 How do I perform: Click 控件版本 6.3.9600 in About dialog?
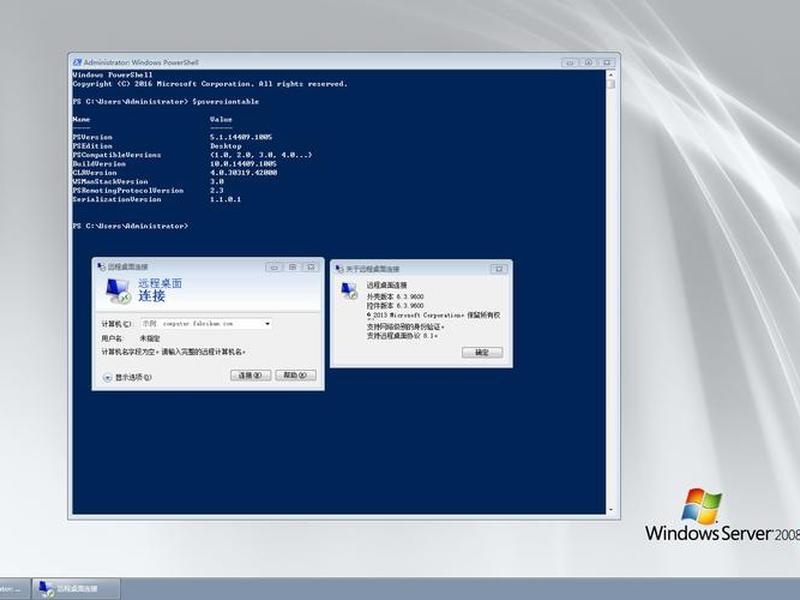[x=395, y=306]
